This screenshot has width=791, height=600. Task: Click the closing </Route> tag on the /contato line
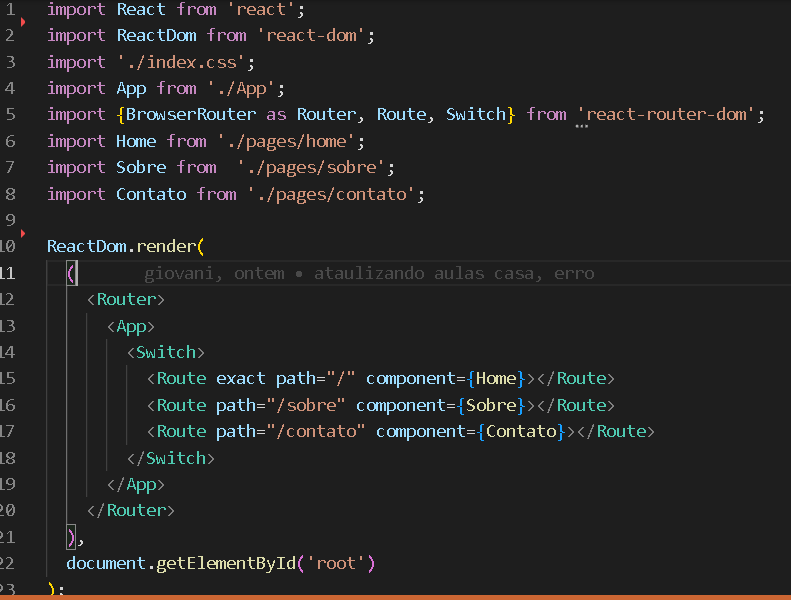point(616,431)
